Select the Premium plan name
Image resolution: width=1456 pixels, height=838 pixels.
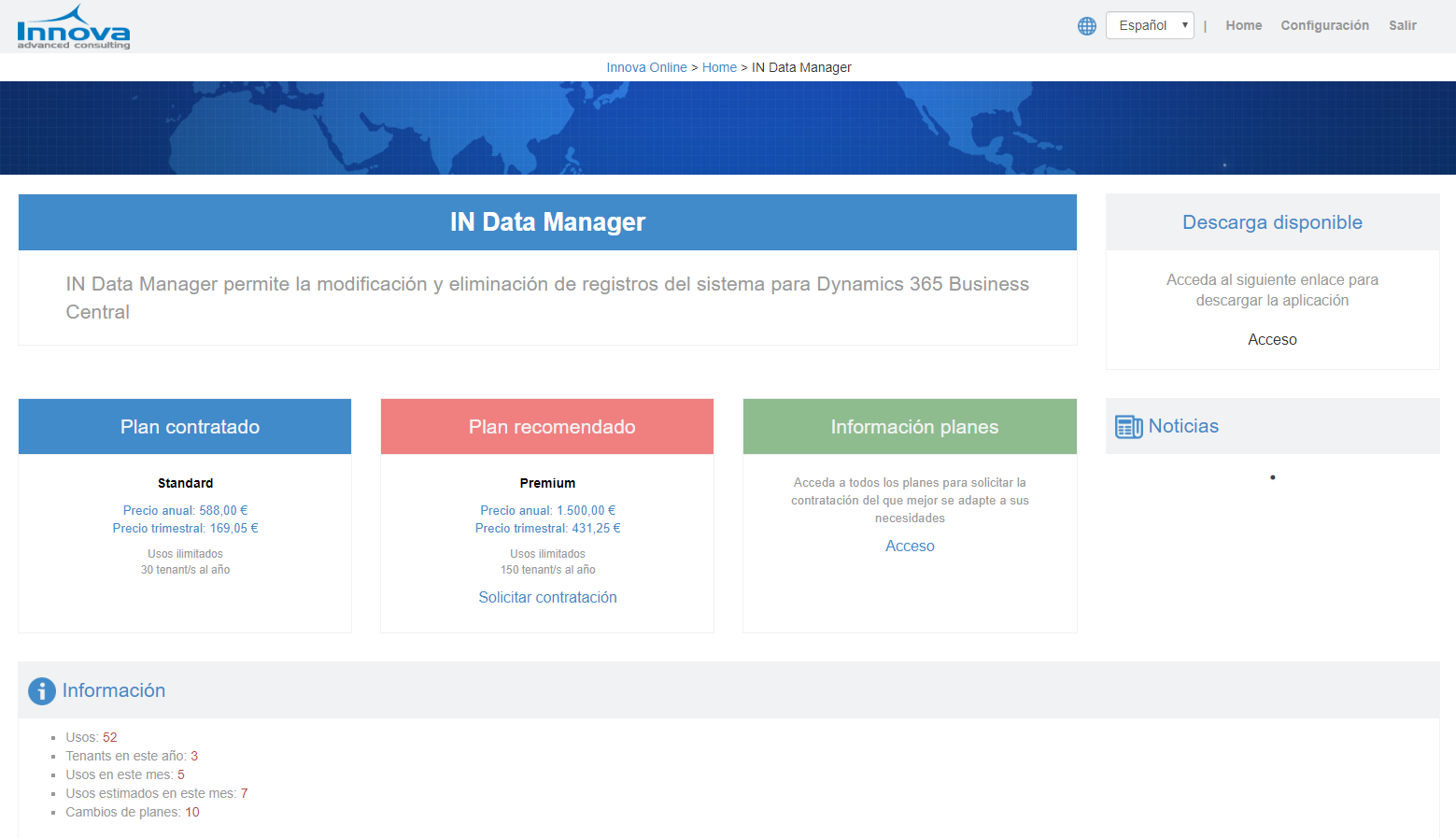(547, 483)
